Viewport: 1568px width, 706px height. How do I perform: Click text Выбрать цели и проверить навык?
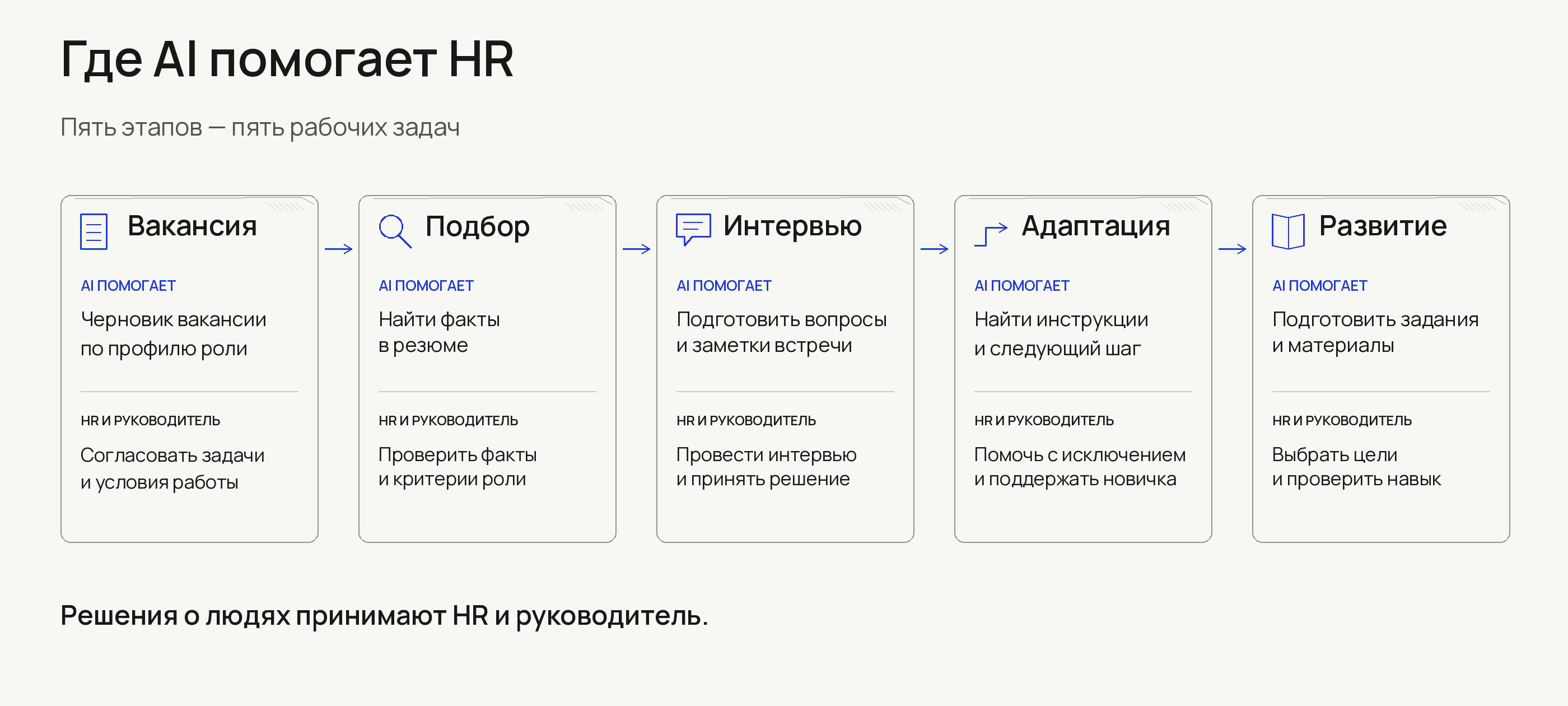pos(1357,467)
